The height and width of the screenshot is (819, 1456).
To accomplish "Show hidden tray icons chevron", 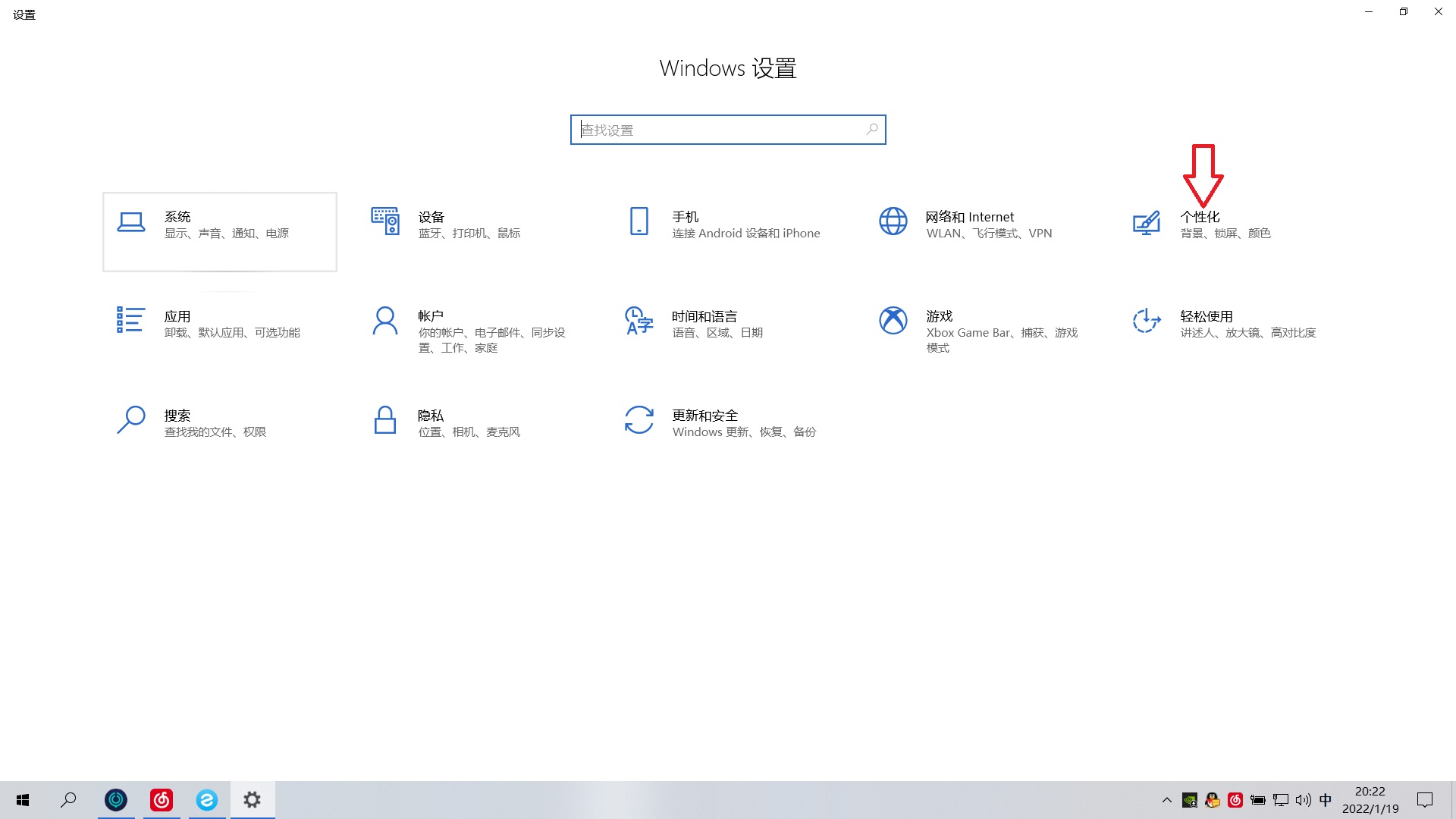I will pyautogui.click(x=1167, y=800).
